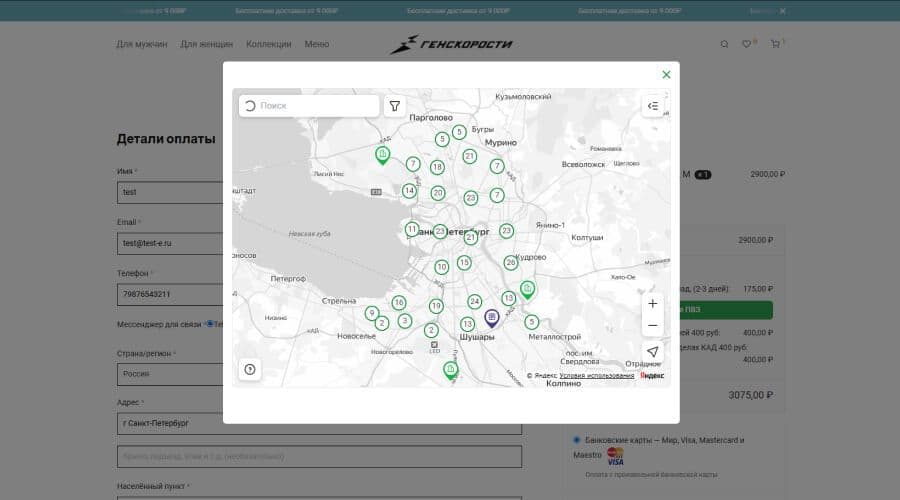This screenshot has height=500, width=900.
Task: Dismiss the free delivery banner
Action: click(783, 11)
